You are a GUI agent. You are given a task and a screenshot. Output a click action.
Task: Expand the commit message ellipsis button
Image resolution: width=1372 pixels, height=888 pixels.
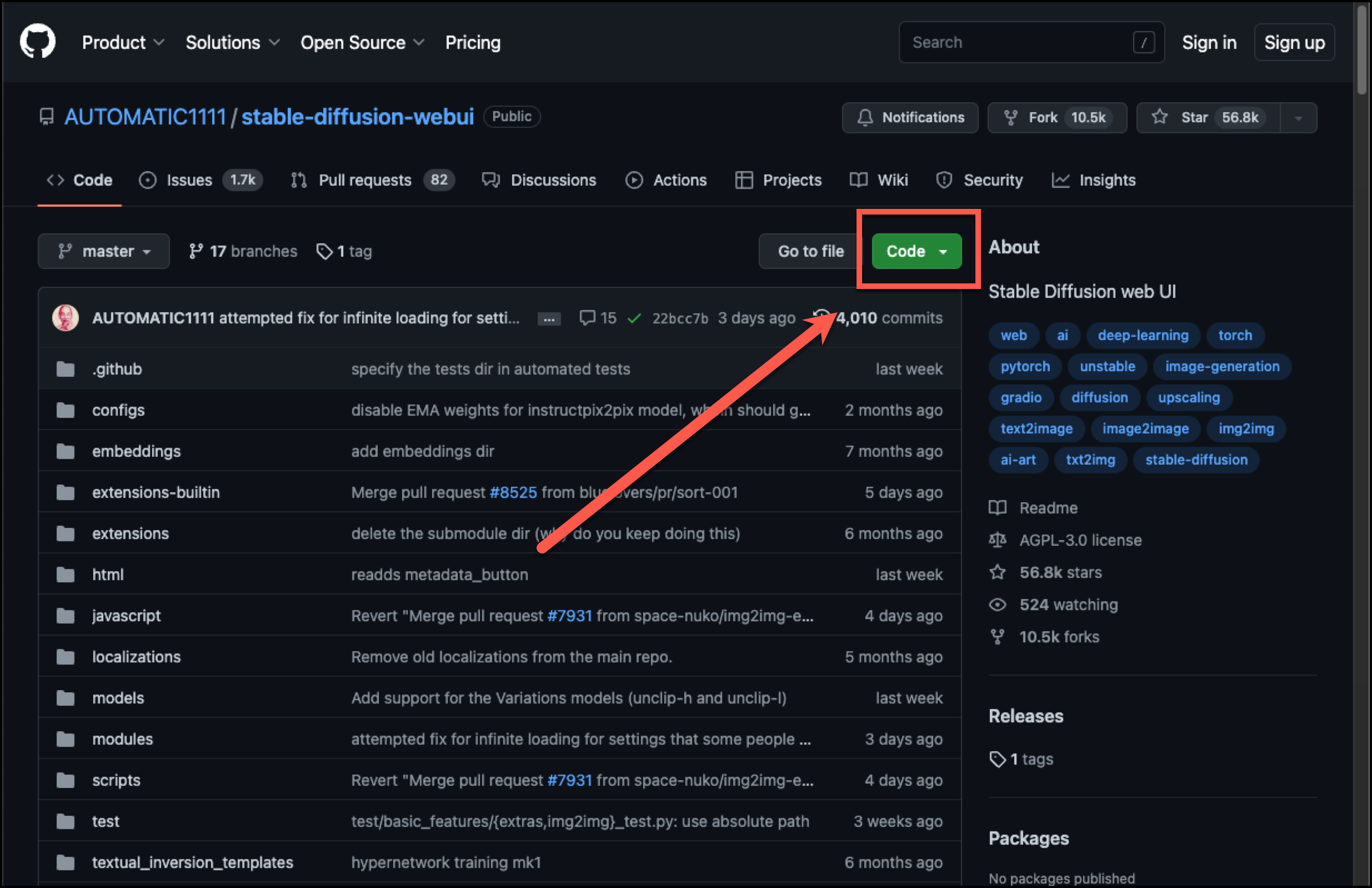tap(549, 319)
